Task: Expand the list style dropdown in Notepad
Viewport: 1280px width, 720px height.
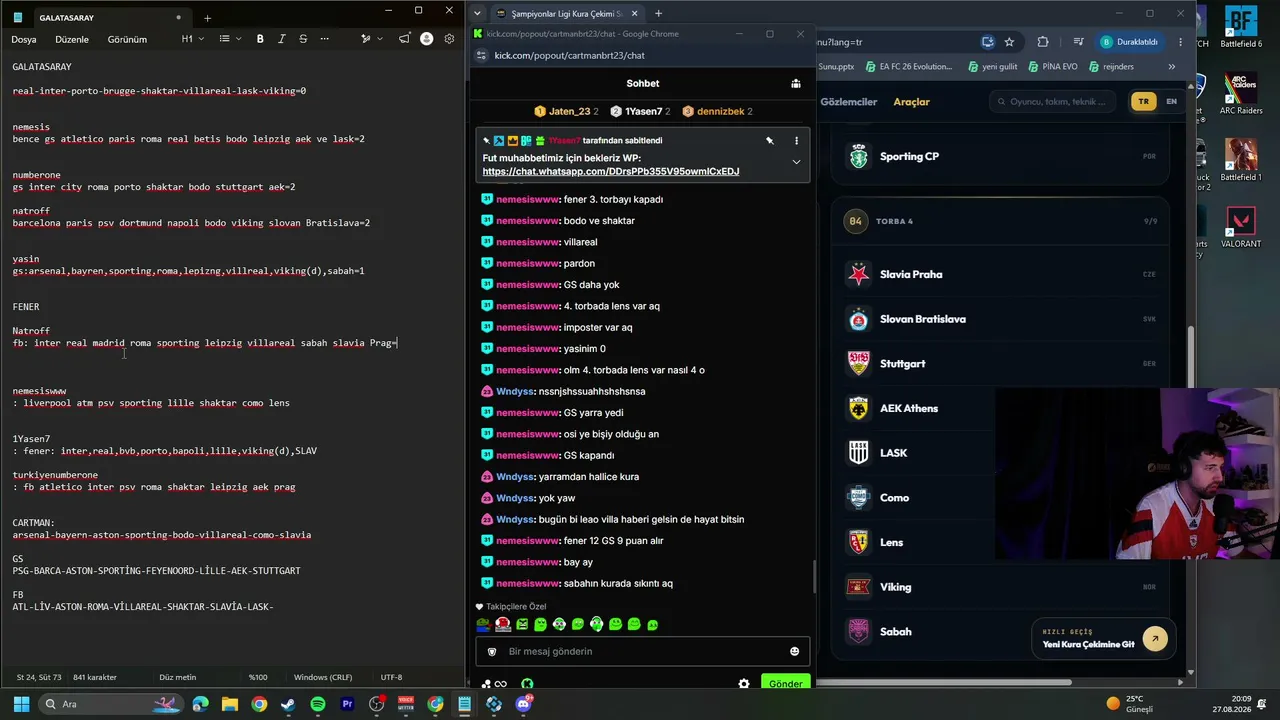Action: [229, 39]
